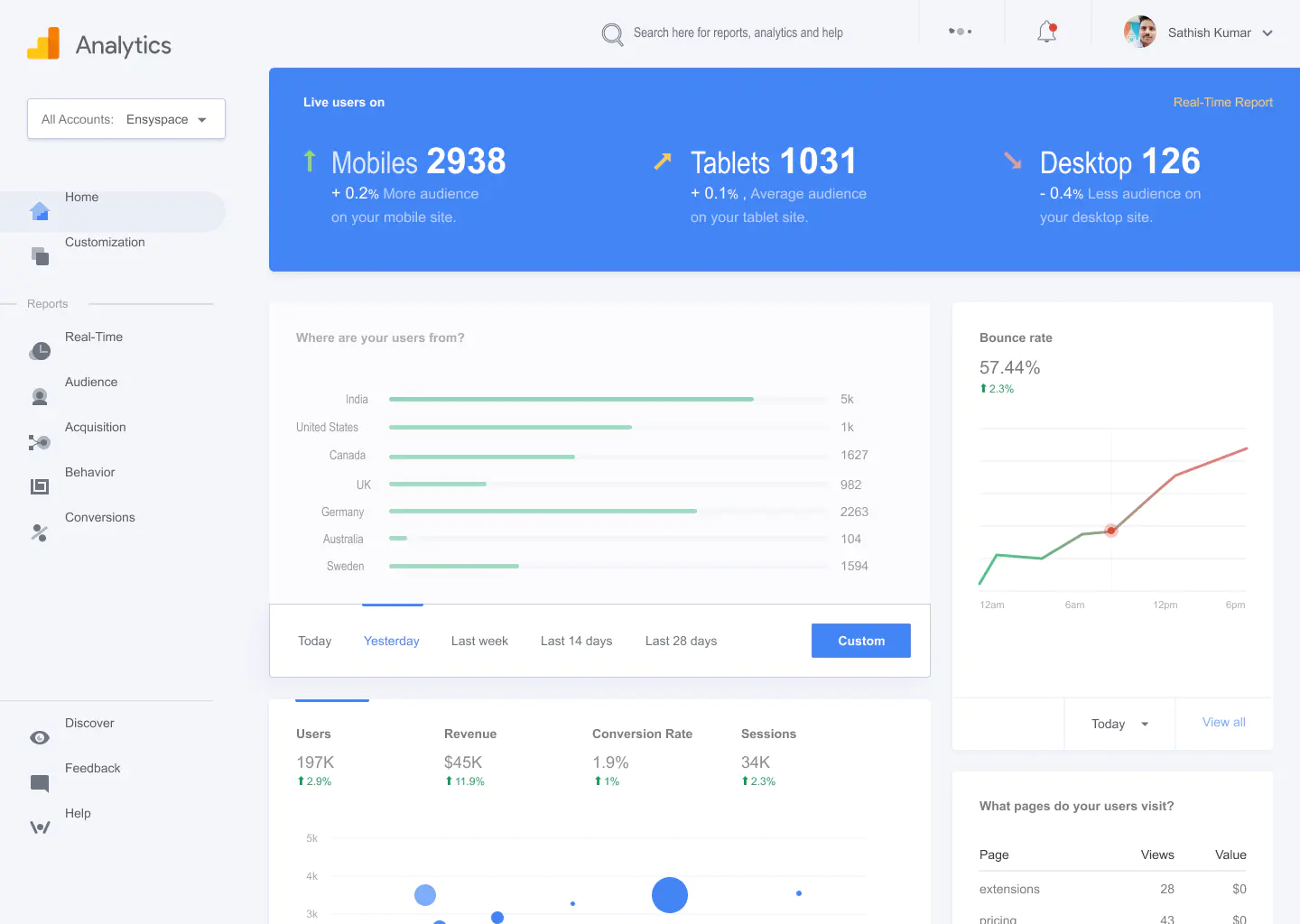
Task: Click the Real-Time clock icon
Action: click(40, 351)
